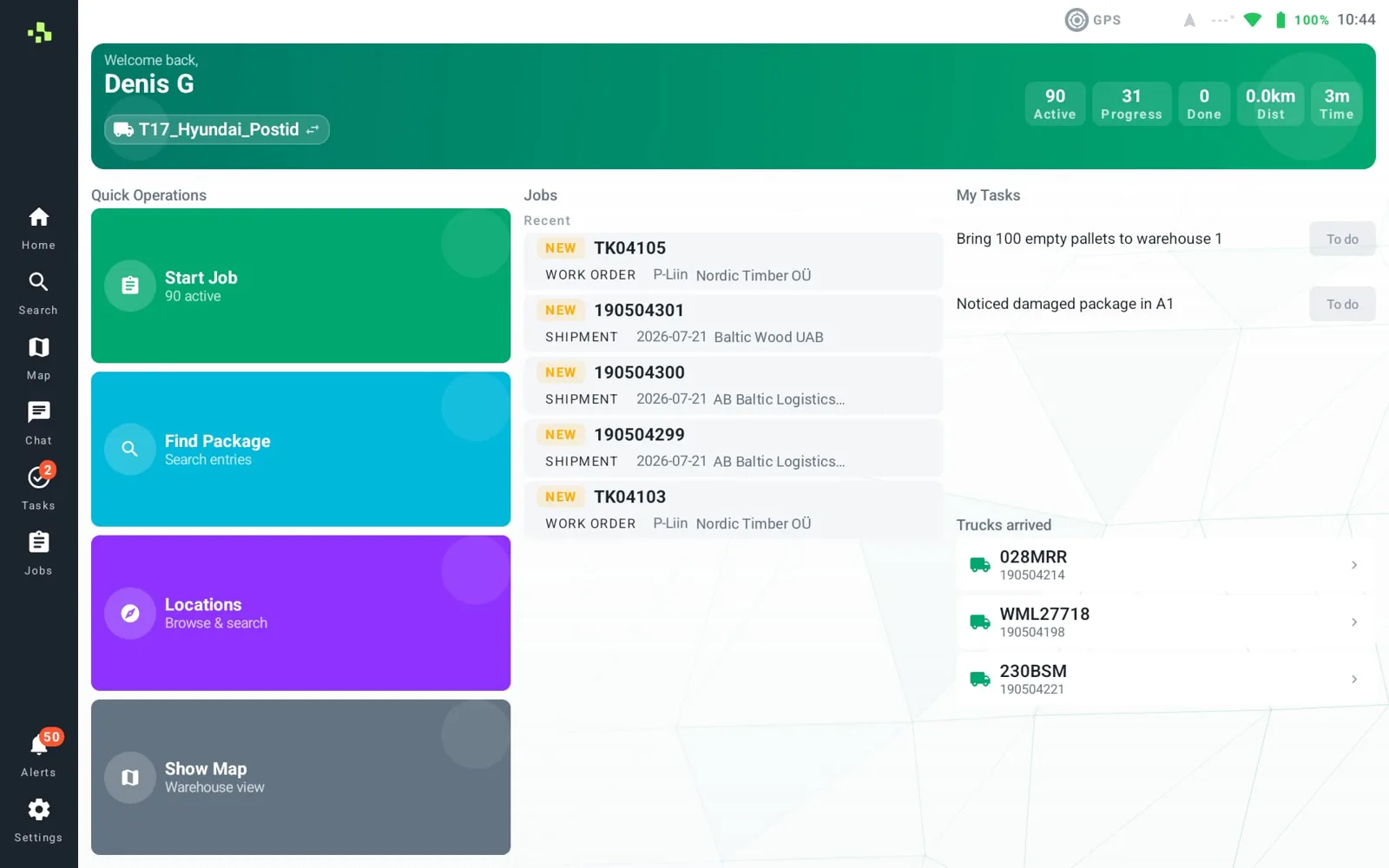
Task: Switch vehicle via T17_Hyundai_Postid chip
Action: point(217,129)
